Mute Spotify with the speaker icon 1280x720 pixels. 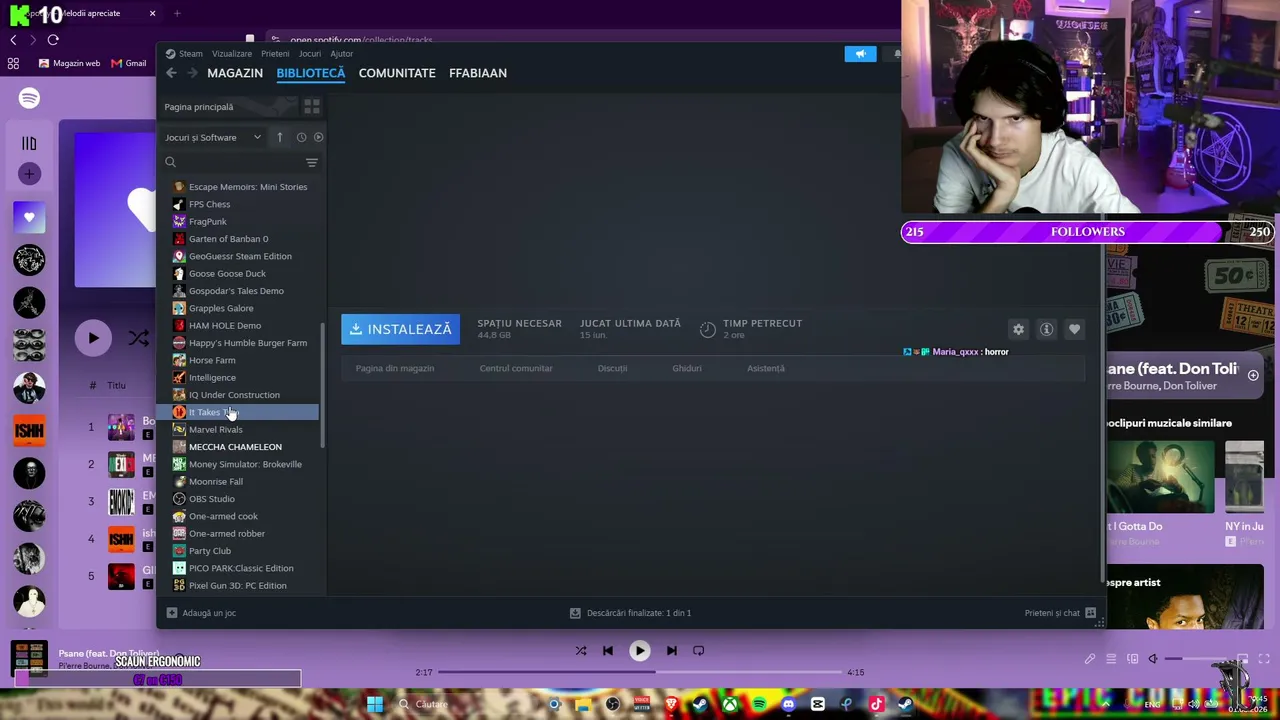tap(1153, 659)
